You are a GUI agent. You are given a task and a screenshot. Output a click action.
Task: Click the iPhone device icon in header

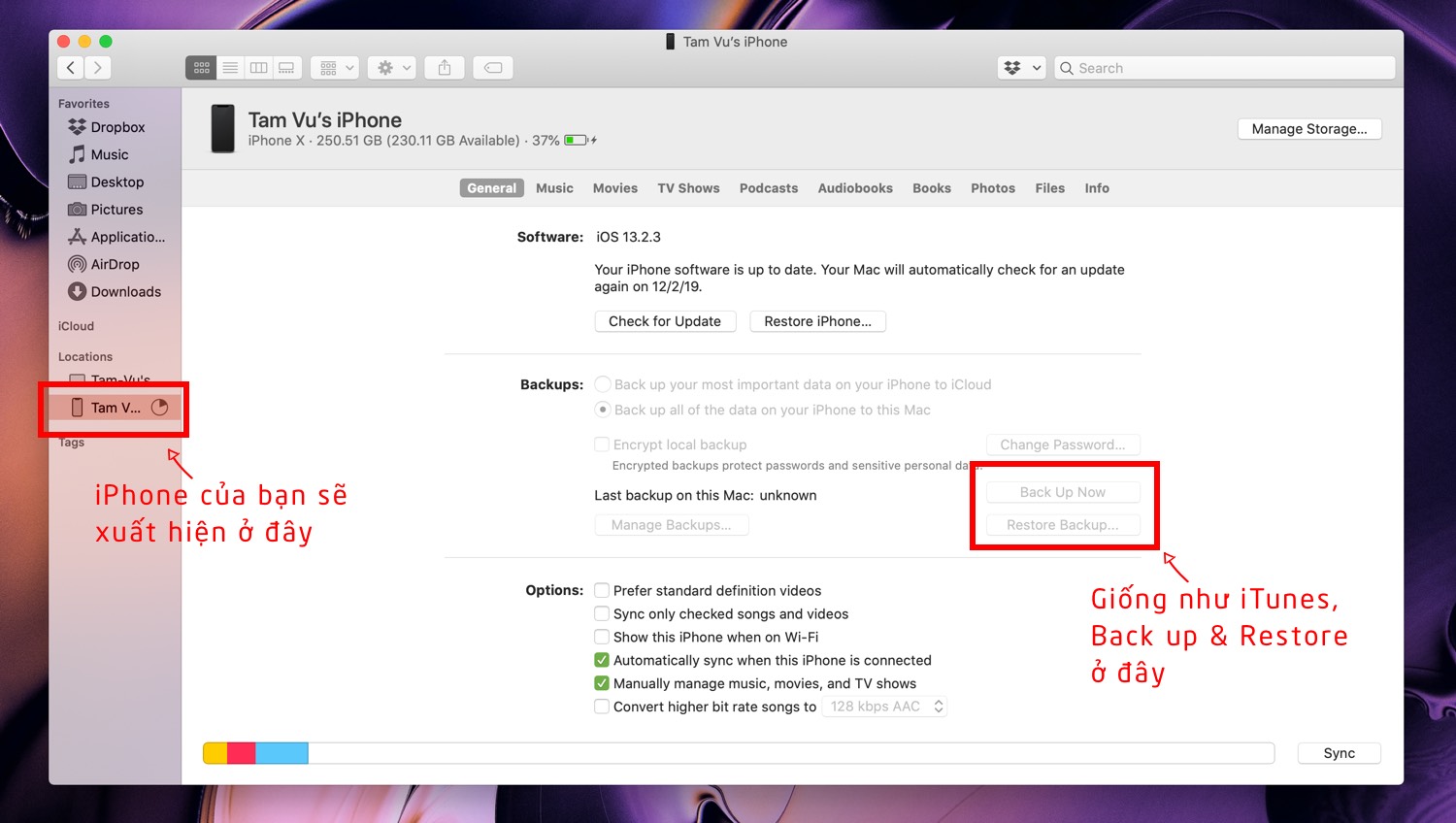(x=223, y=129)
